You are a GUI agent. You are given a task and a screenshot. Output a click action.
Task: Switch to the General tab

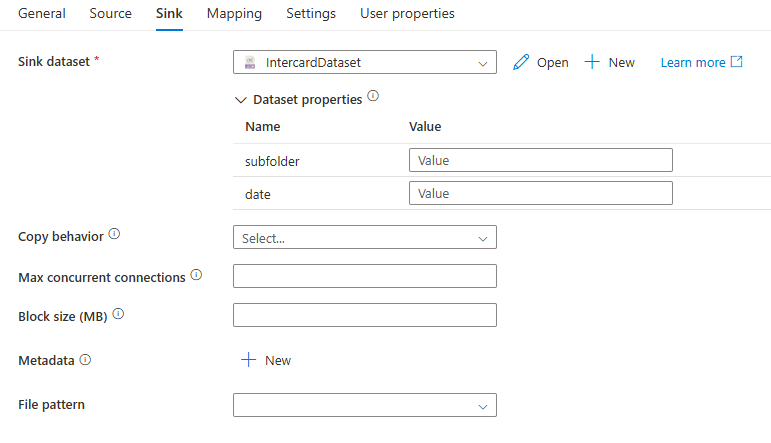tap(42, 13)
